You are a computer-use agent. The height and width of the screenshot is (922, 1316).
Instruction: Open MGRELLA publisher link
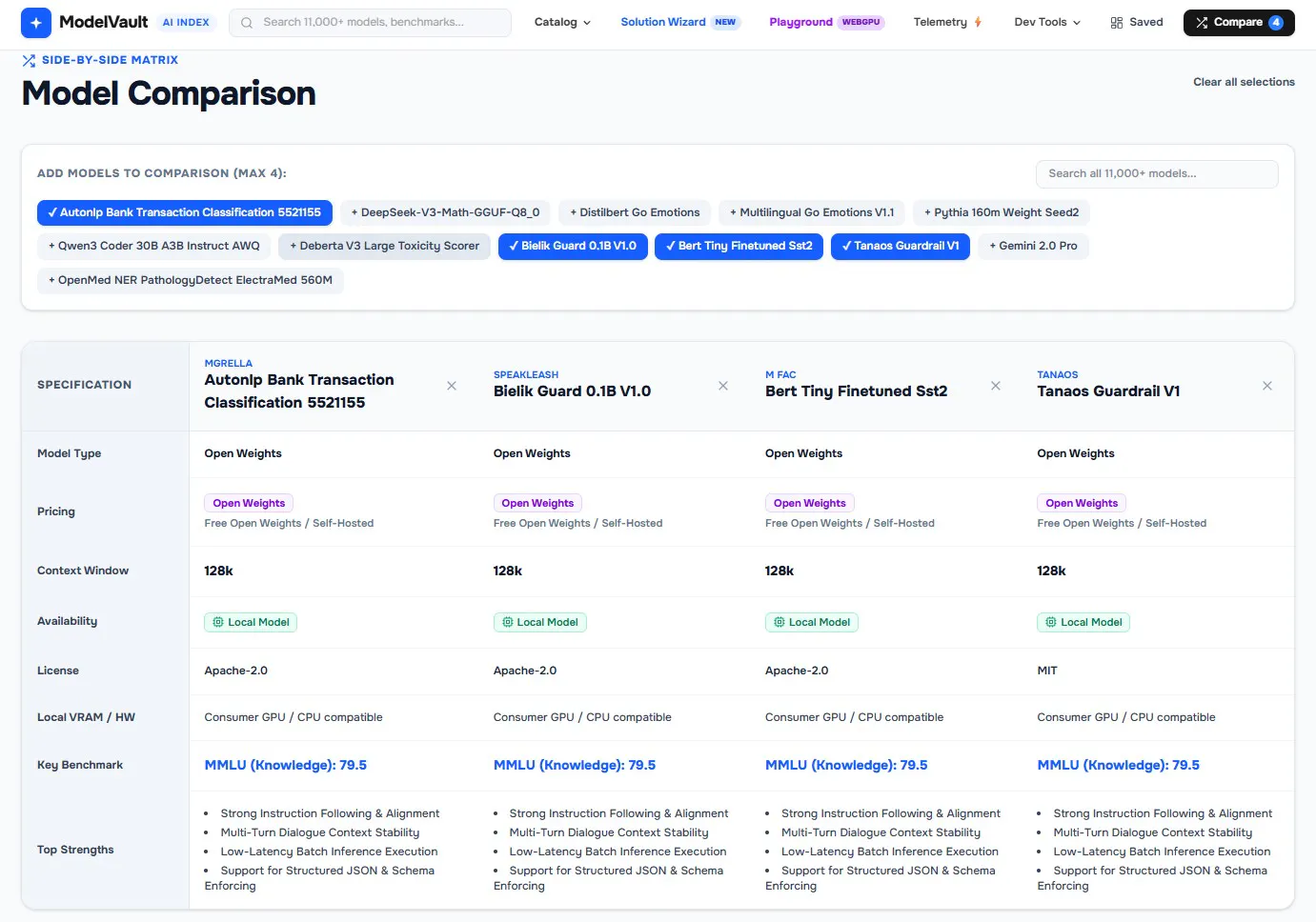click(229, 363)
